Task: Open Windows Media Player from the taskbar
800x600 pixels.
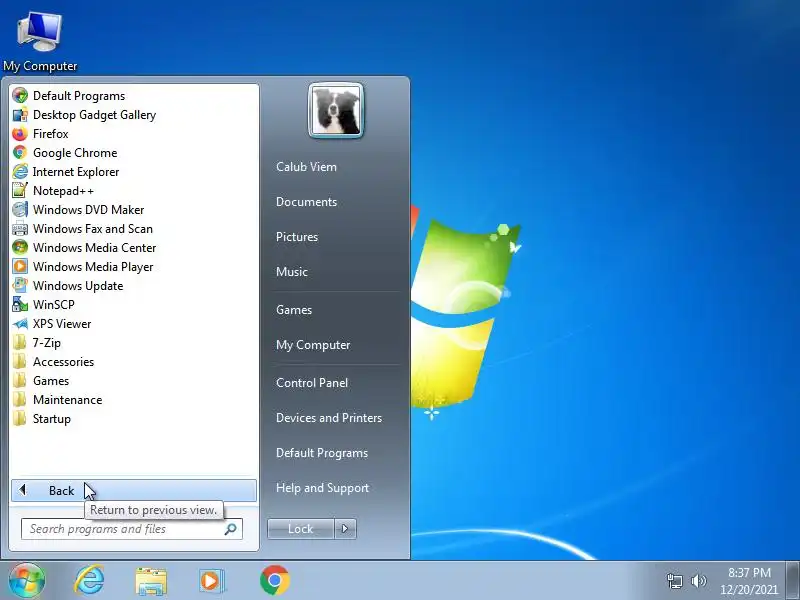Action: click(x=211, y=581)
